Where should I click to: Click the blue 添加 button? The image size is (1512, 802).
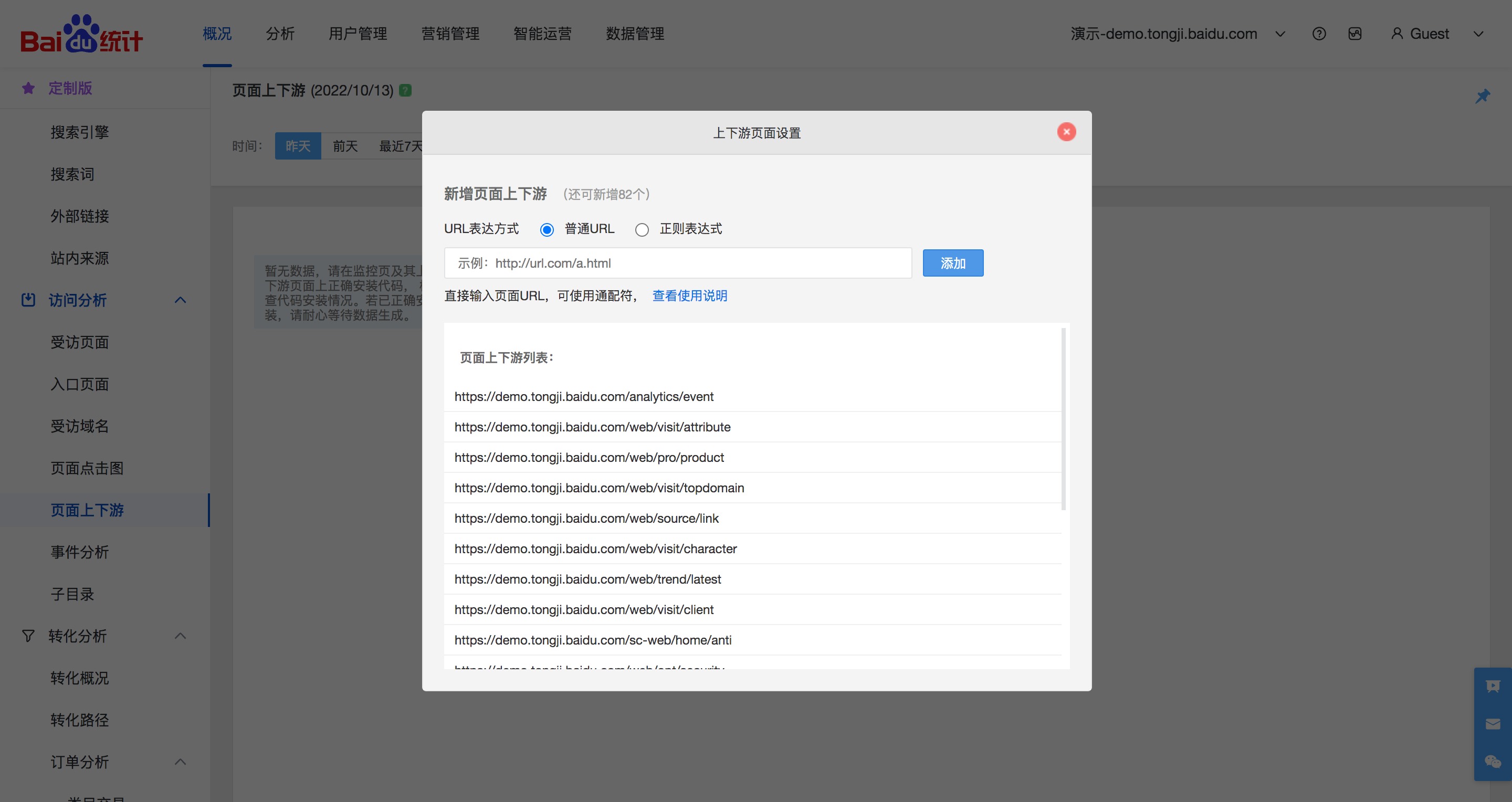pos(953,263)
